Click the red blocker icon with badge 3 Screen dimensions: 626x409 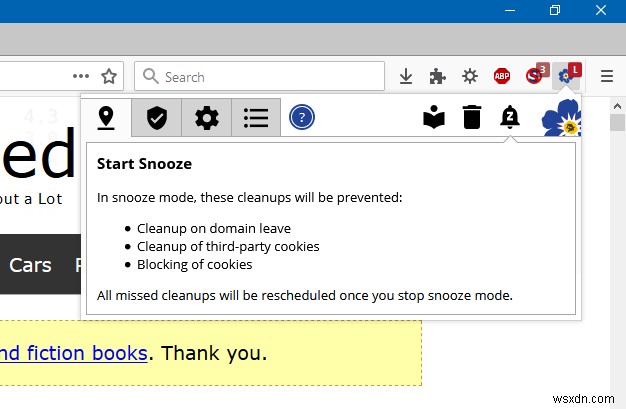point(536,75)
